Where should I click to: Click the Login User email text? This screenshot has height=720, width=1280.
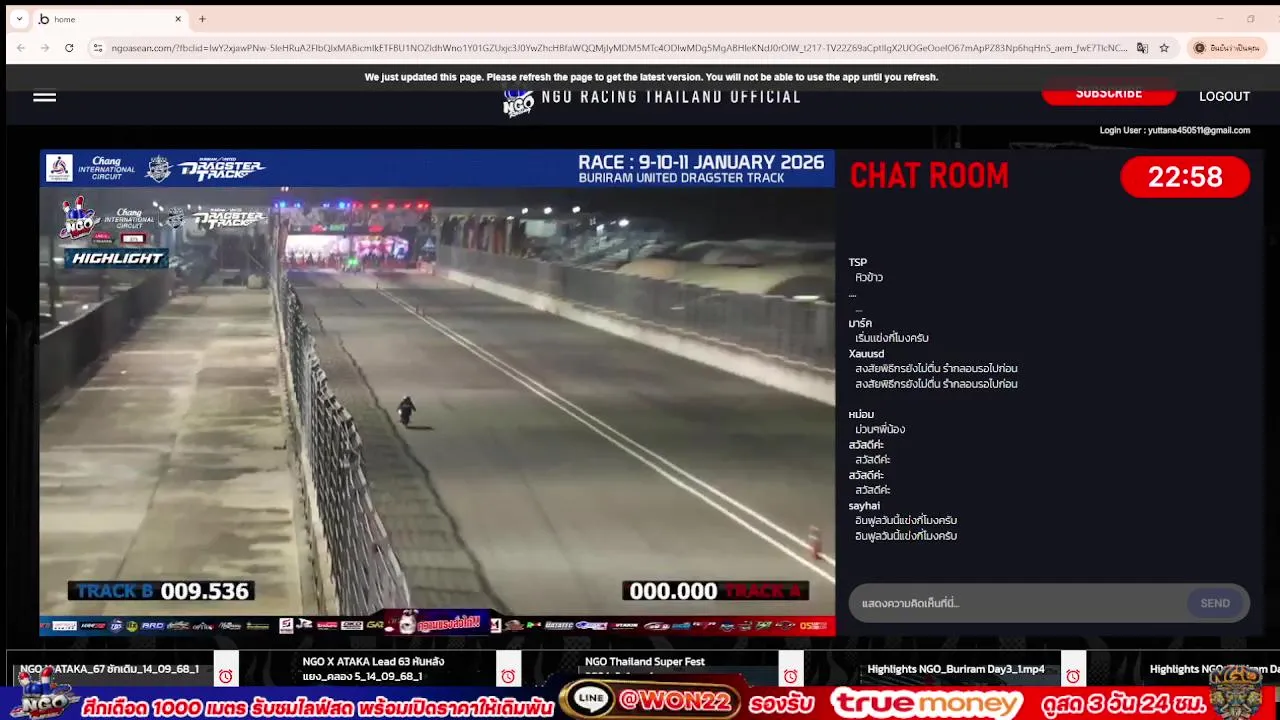[1175, 130]
